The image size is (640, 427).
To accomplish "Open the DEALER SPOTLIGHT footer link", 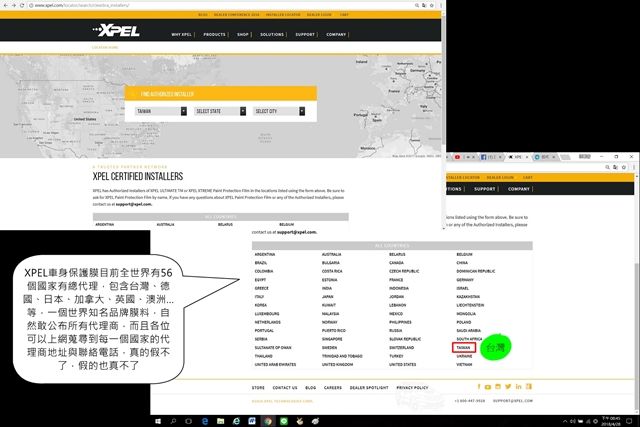I will tap(369, 388).
